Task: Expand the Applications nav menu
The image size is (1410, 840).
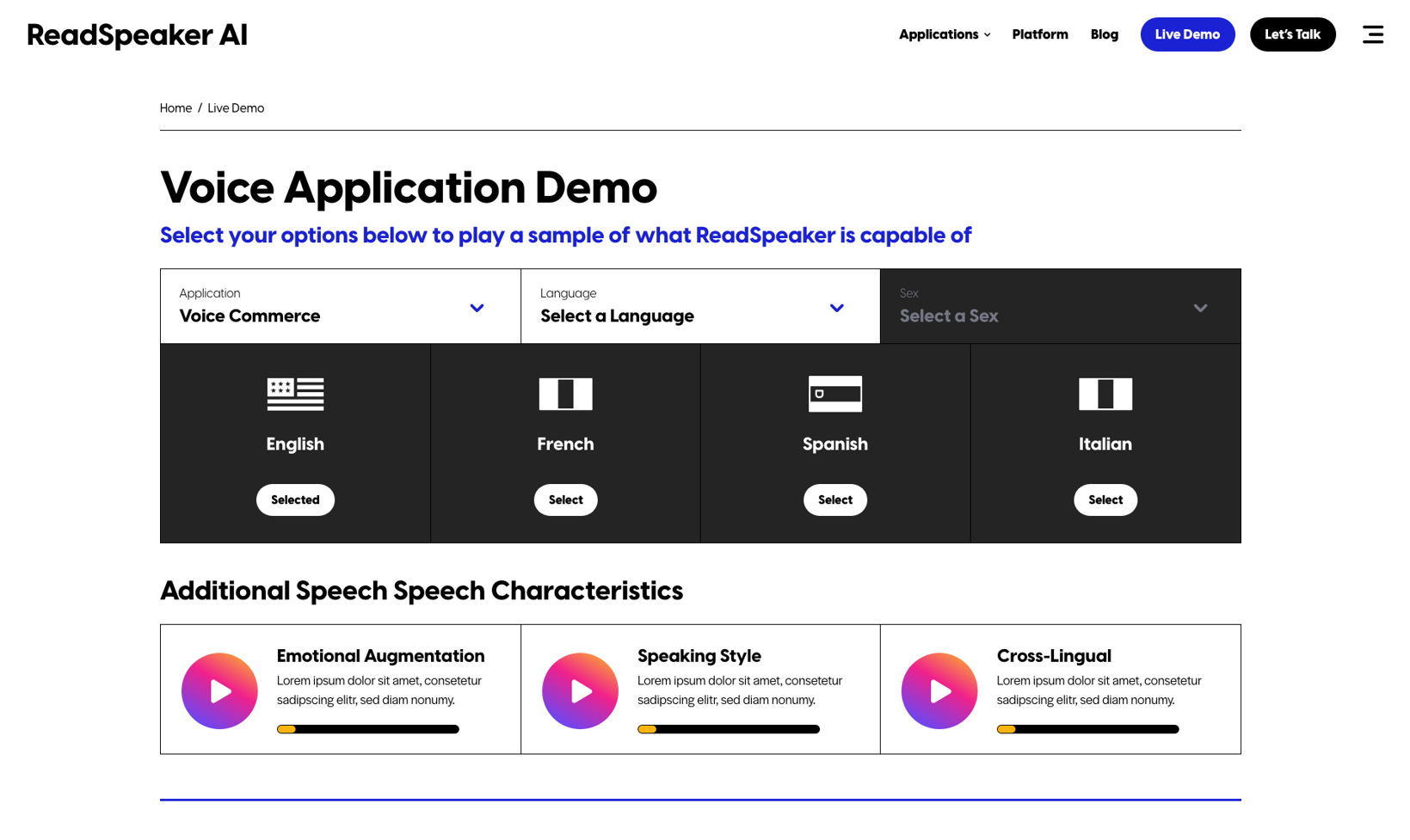Action: 944,34
